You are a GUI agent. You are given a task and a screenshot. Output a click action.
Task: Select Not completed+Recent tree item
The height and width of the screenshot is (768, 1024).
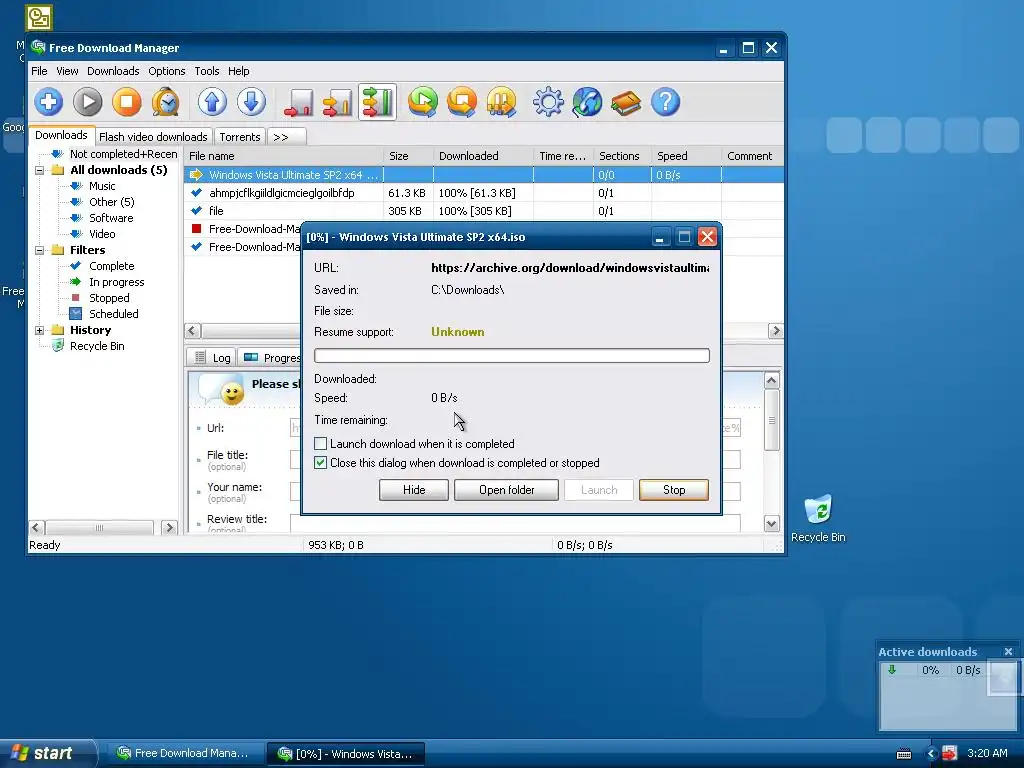click(123, 154)
